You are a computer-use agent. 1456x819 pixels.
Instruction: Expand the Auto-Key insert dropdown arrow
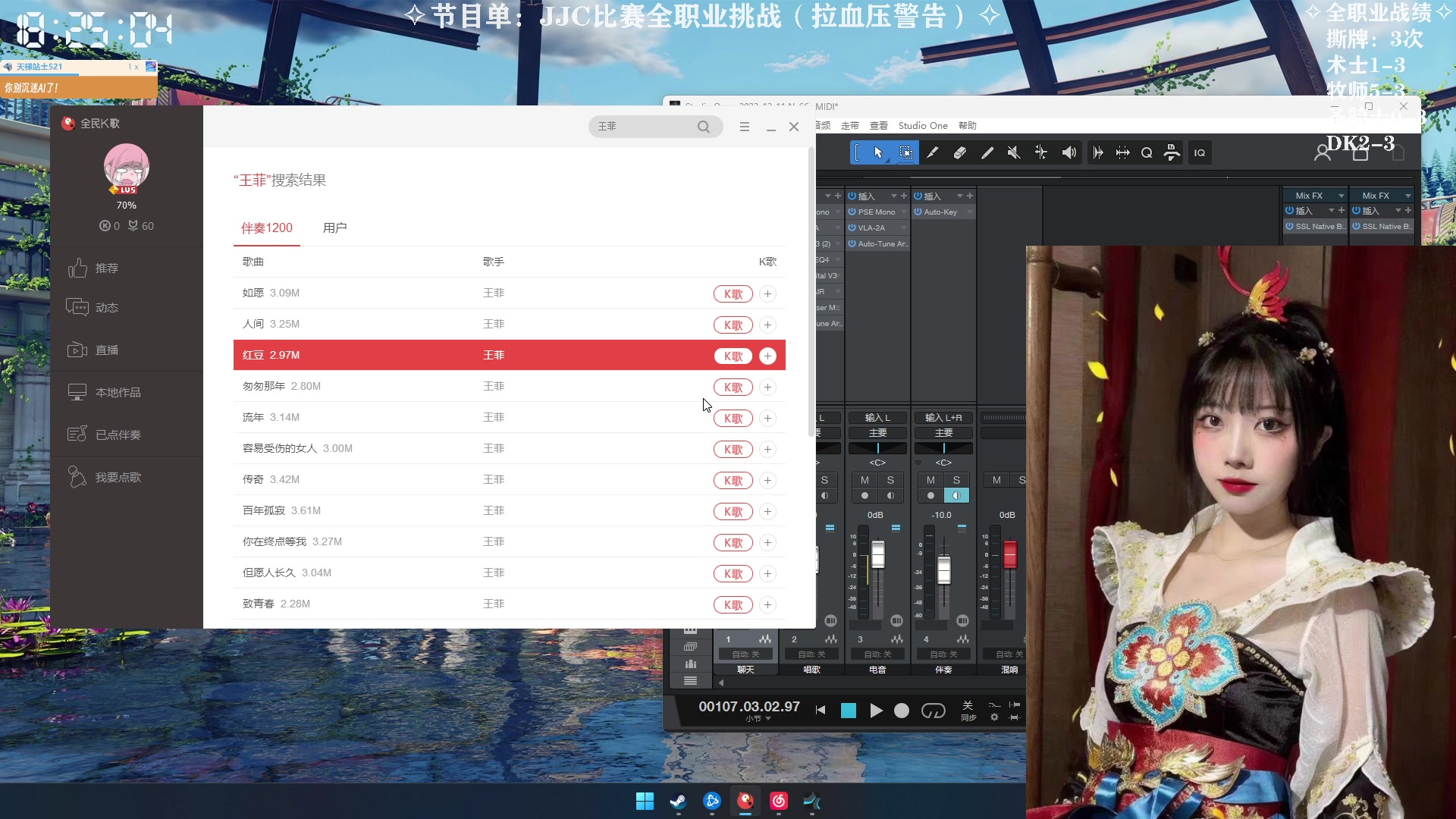(x=969, y=212)
